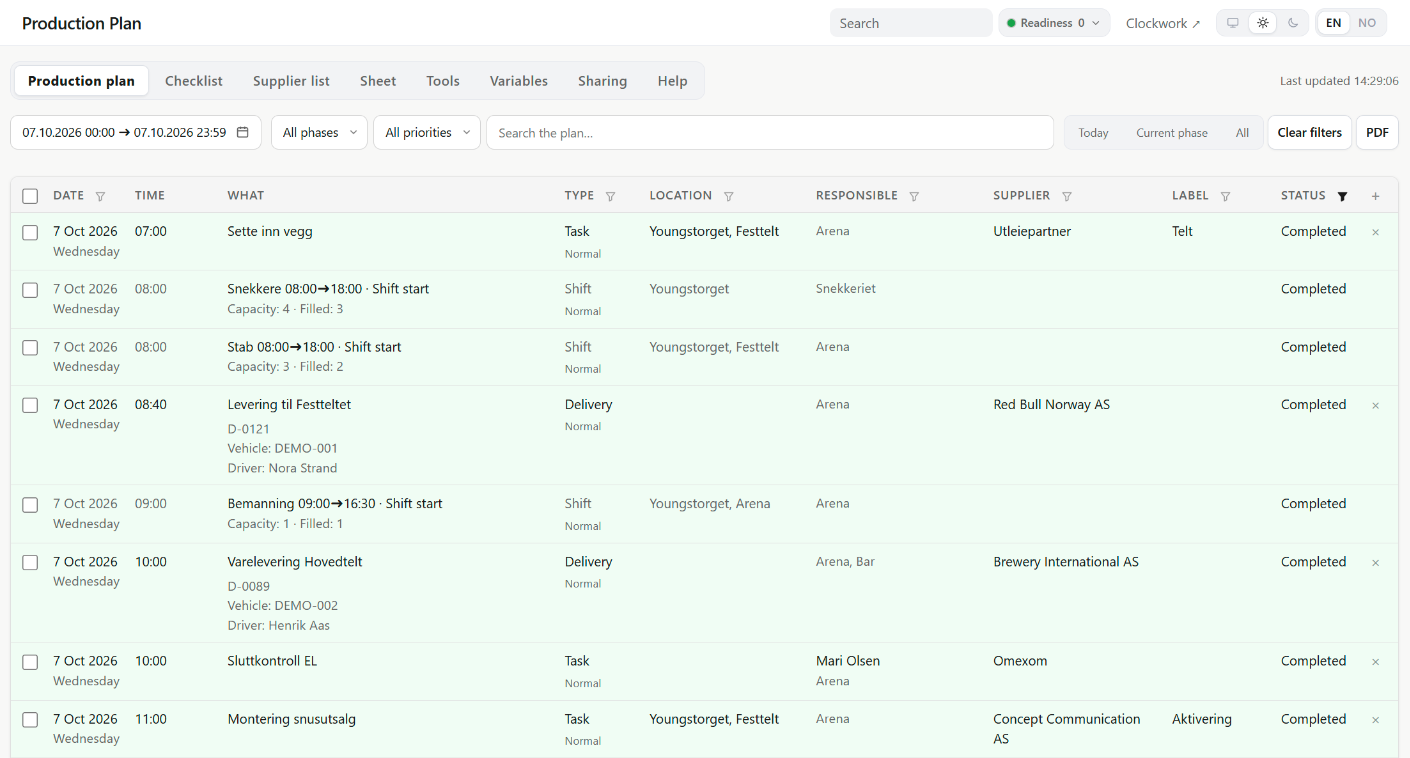
Task: Remove the Sluttkontroll EL row
Action: (1375, 661)
